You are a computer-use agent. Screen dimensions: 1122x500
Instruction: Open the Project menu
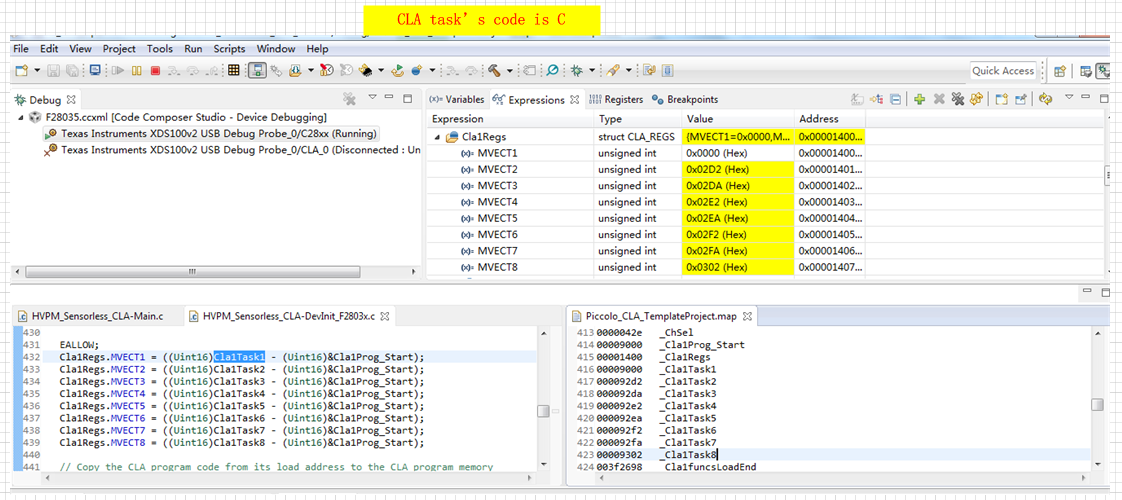click(x=119, y=49)
